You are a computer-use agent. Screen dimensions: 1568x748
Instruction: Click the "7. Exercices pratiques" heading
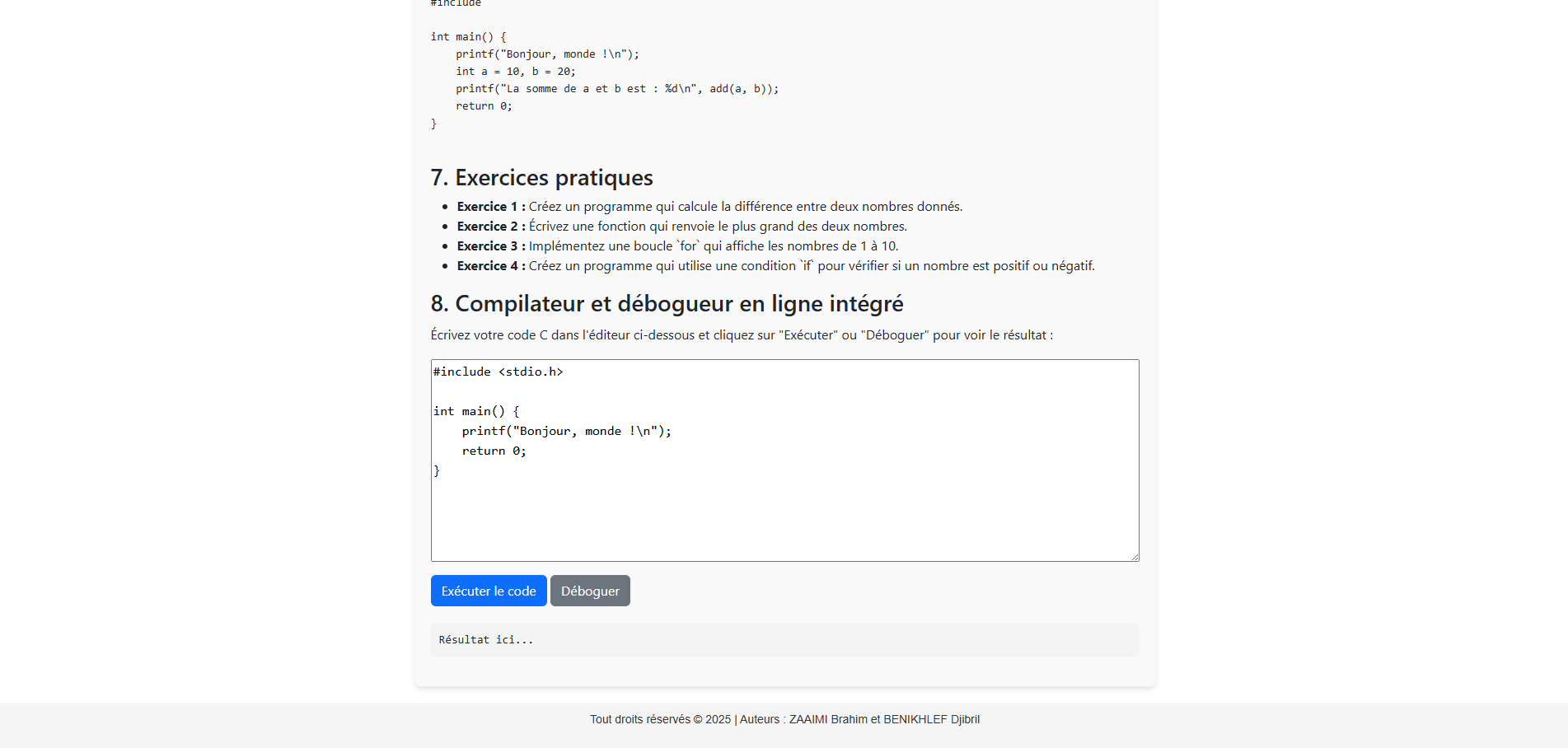click(x=541, y=178)
